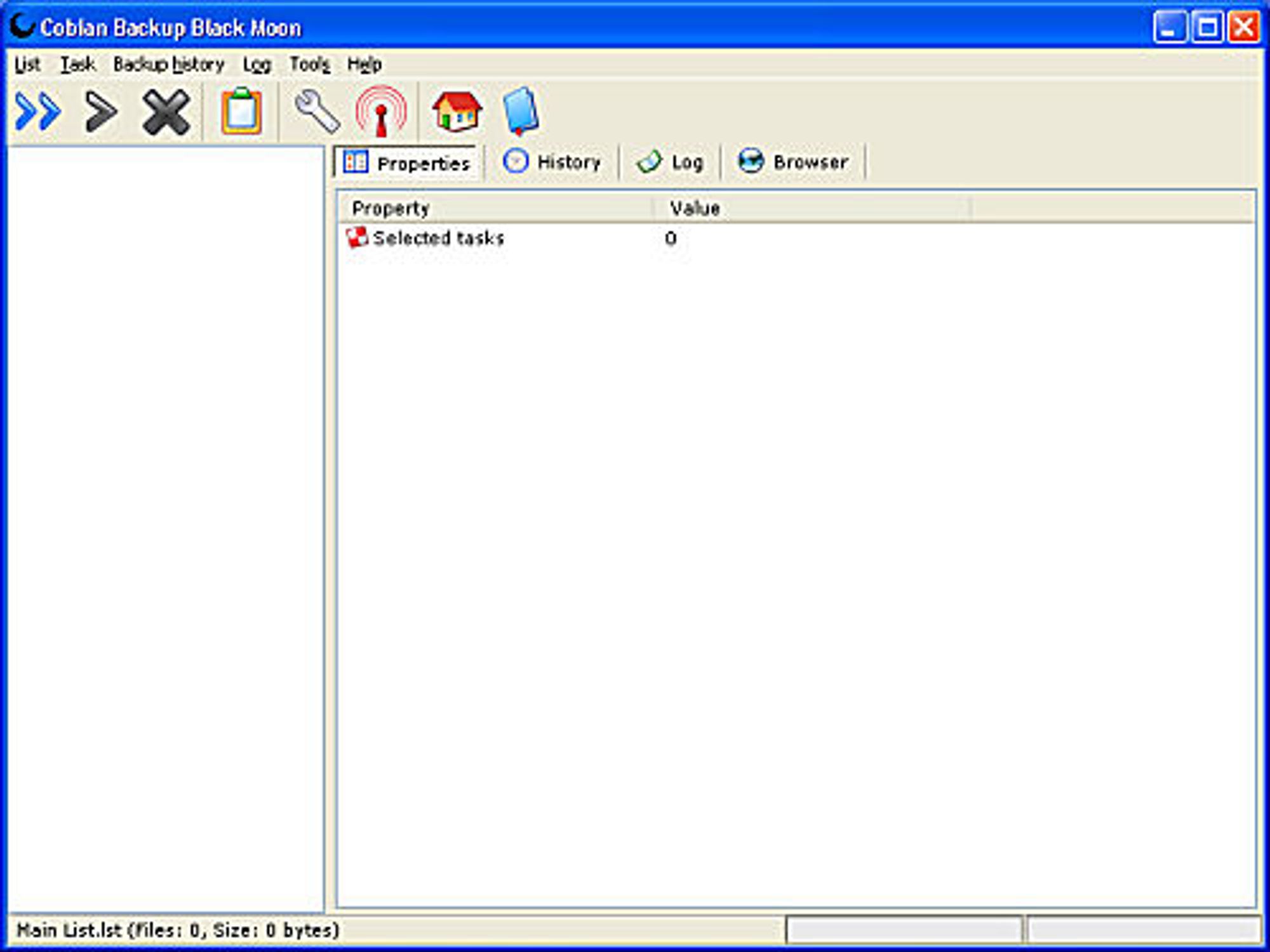Click the Property column header
Screen dimensions: 1270x952
click(497, 208)
